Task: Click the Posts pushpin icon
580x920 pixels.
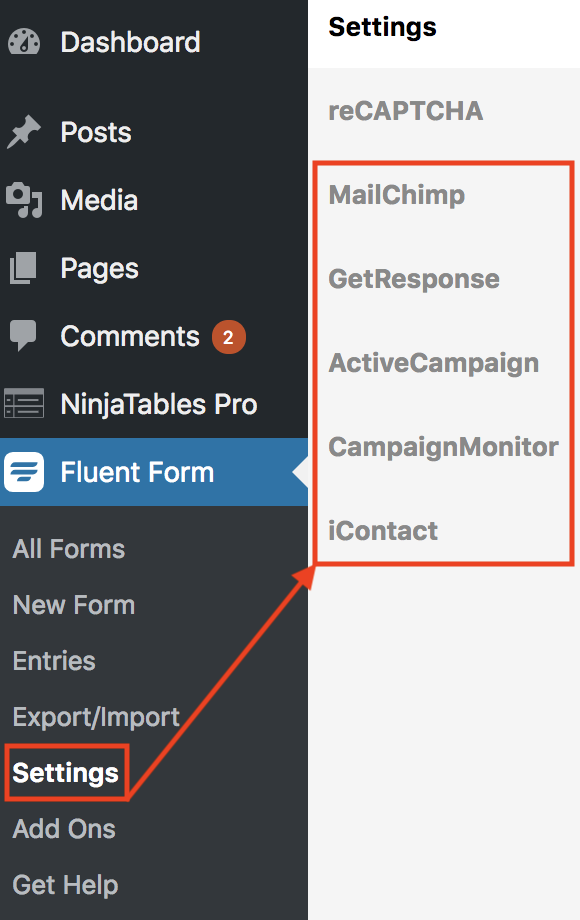Action: pyautogui.click(x=24, y=132)
